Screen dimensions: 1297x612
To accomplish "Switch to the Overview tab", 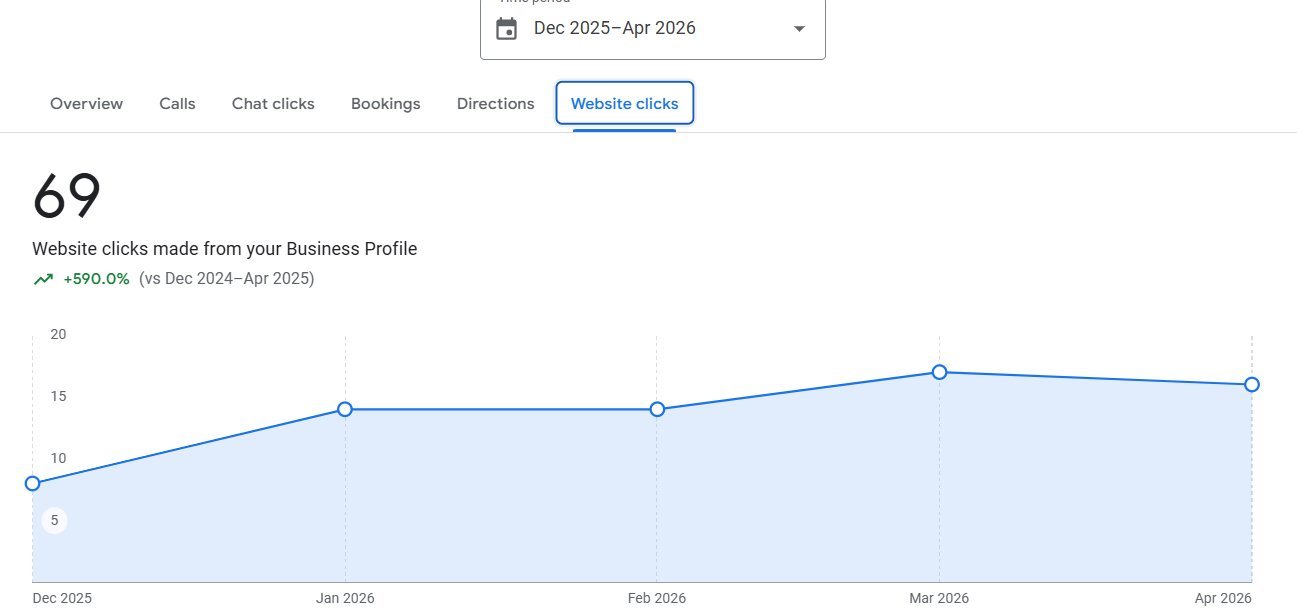I will (87, 104).
